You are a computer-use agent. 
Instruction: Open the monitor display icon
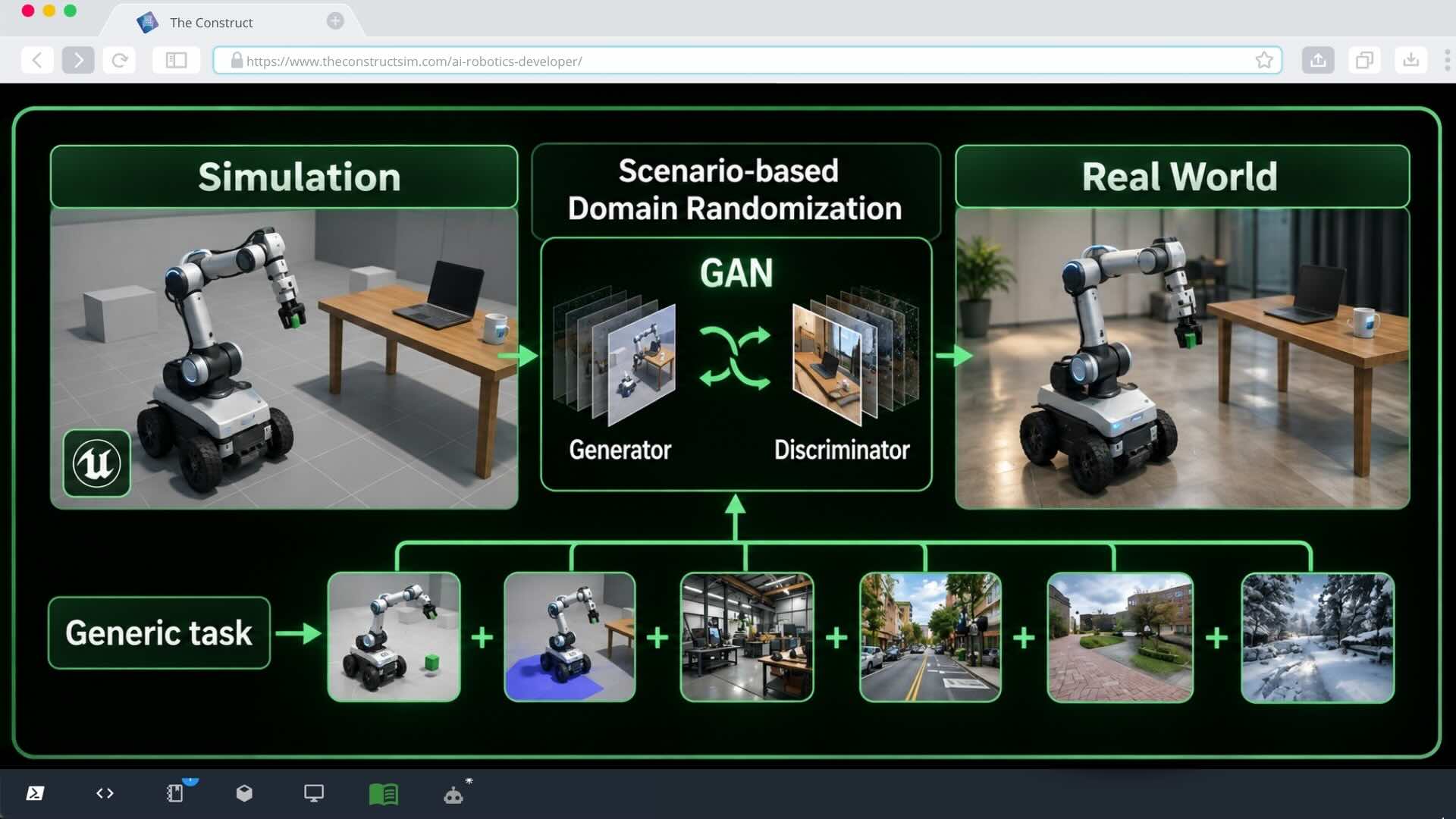(314, 793)
